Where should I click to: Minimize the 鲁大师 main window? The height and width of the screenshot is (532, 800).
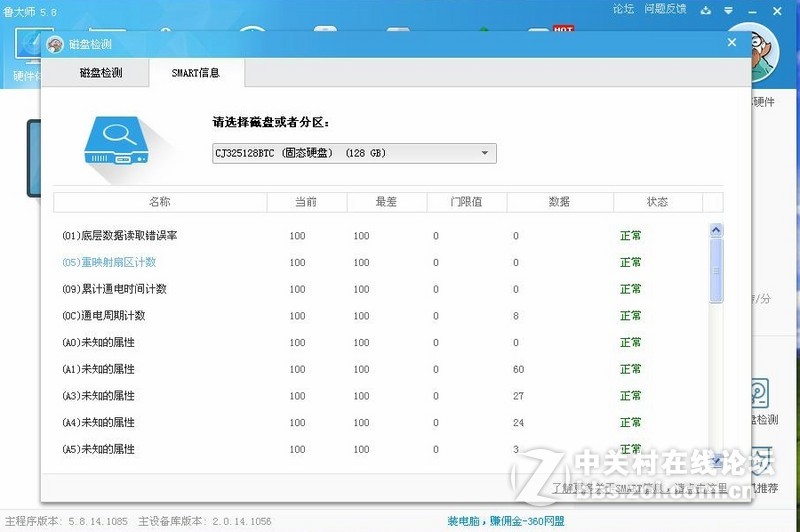click(x=753, y=11)
